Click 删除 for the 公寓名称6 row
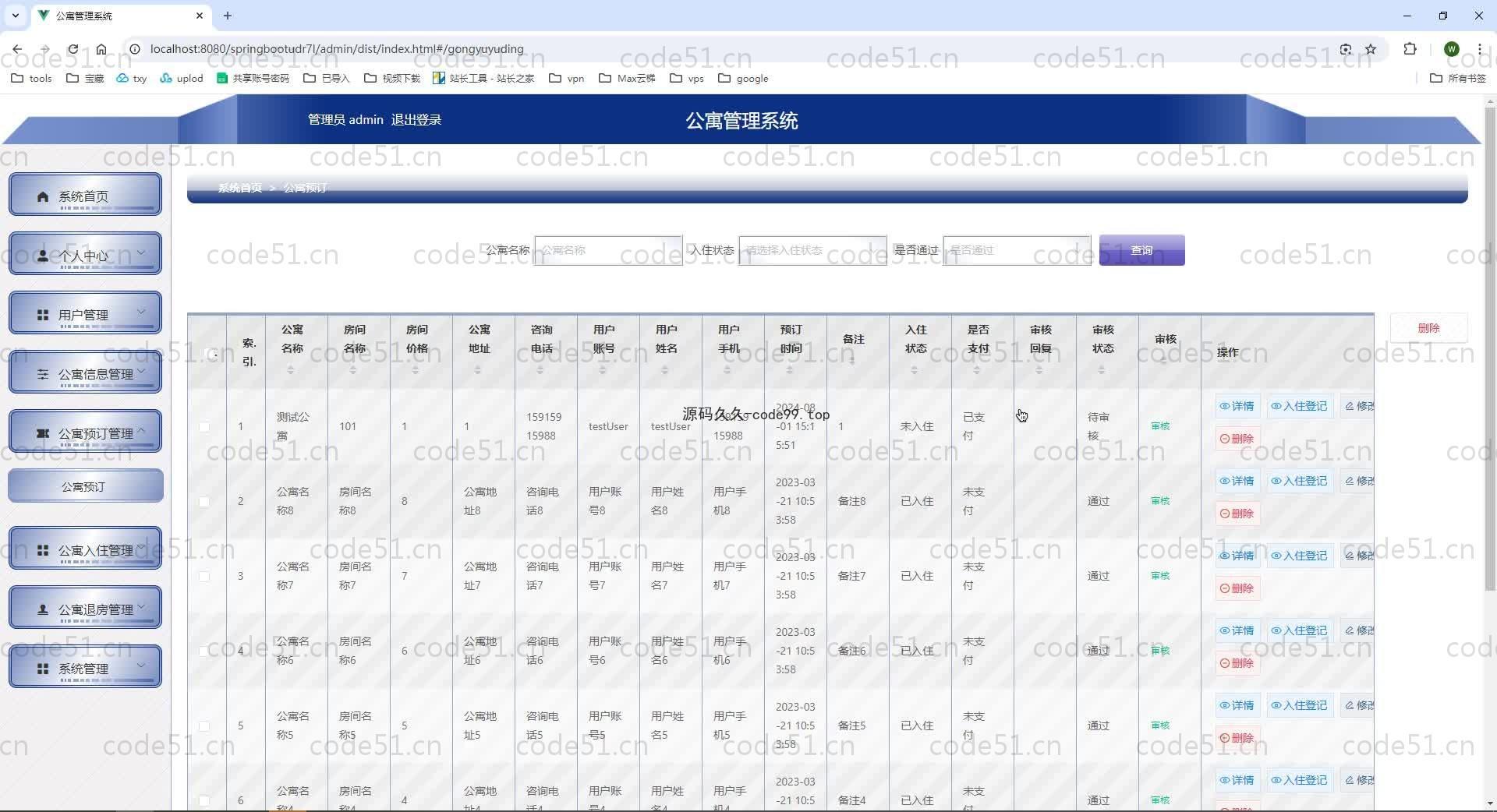Viewport: 1497px width, 812px height. tap(1237, 663)
